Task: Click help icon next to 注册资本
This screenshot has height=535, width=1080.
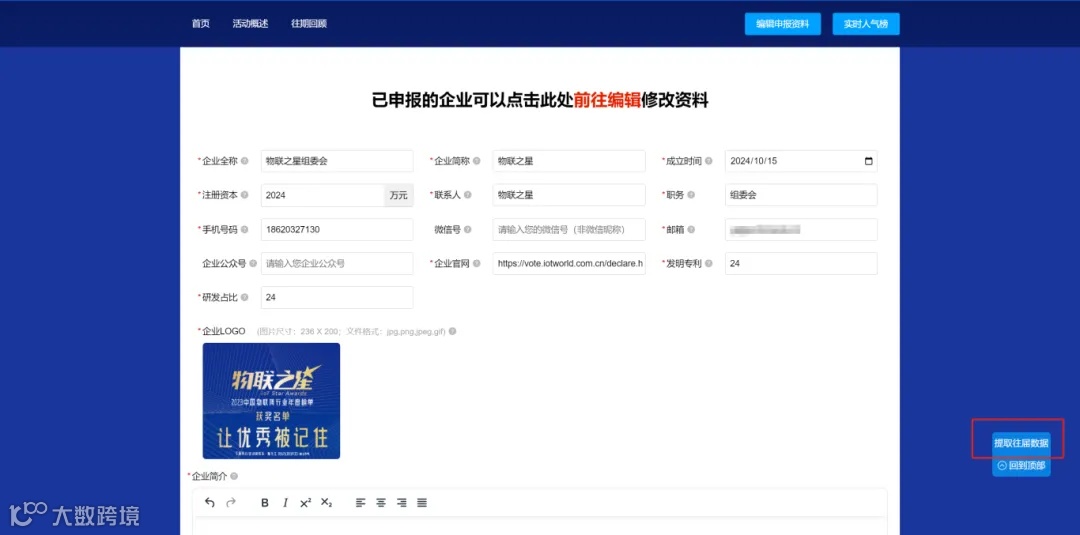Action: (x=245, y=195)
